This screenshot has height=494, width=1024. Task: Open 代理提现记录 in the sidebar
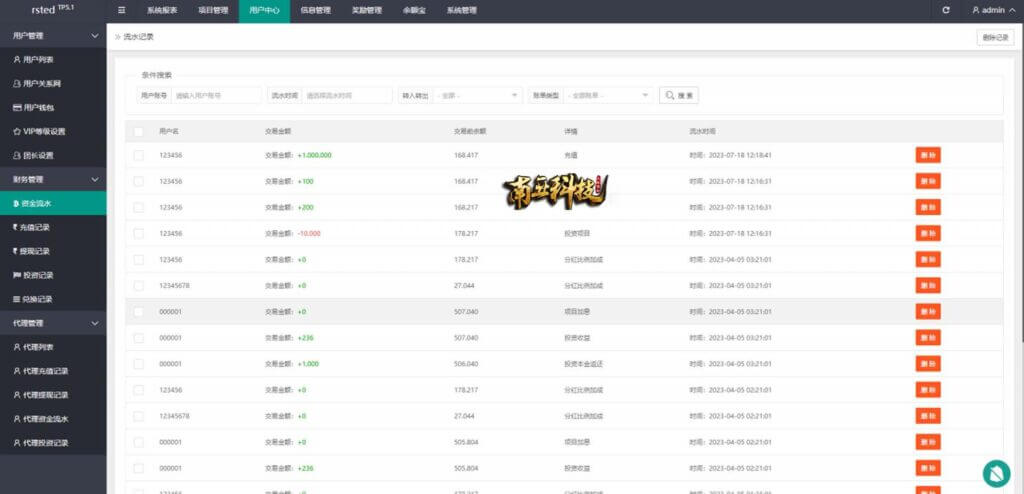(x=53, y=395)
